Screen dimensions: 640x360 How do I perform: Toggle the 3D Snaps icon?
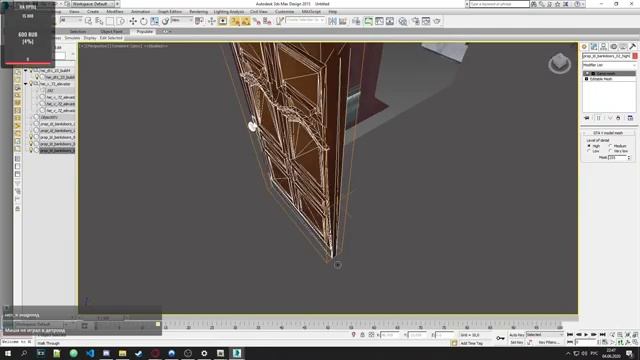(235, 21)
